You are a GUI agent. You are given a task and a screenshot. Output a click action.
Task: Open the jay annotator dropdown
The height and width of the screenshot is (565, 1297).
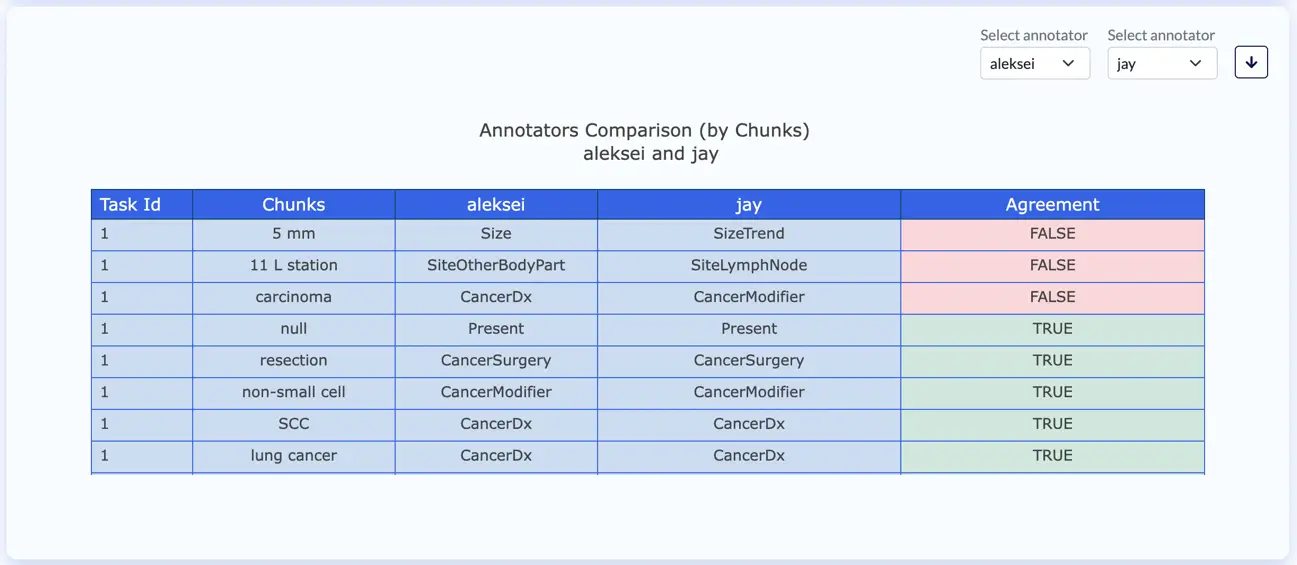1161,64
